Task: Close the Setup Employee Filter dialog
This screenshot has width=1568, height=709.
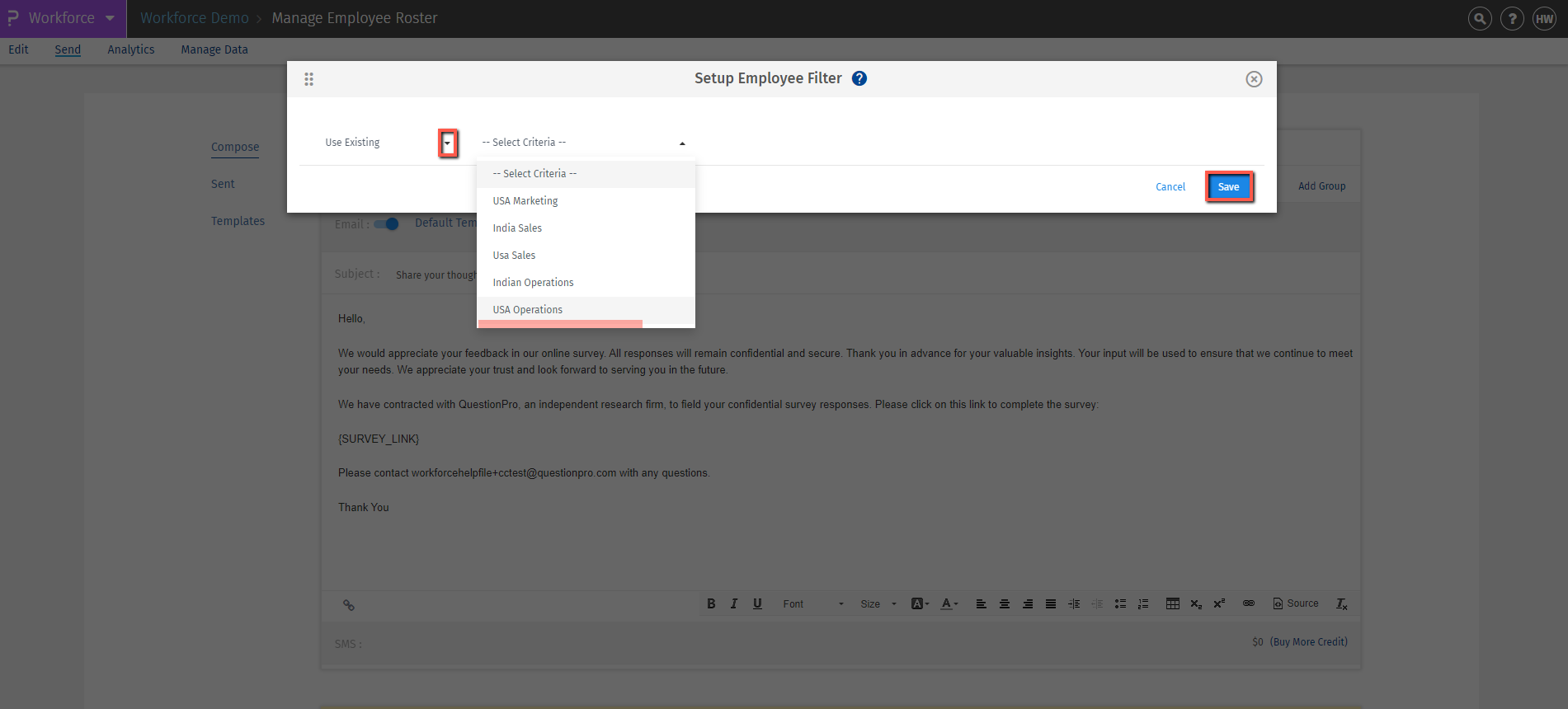Action: (x=1254, y=79)
